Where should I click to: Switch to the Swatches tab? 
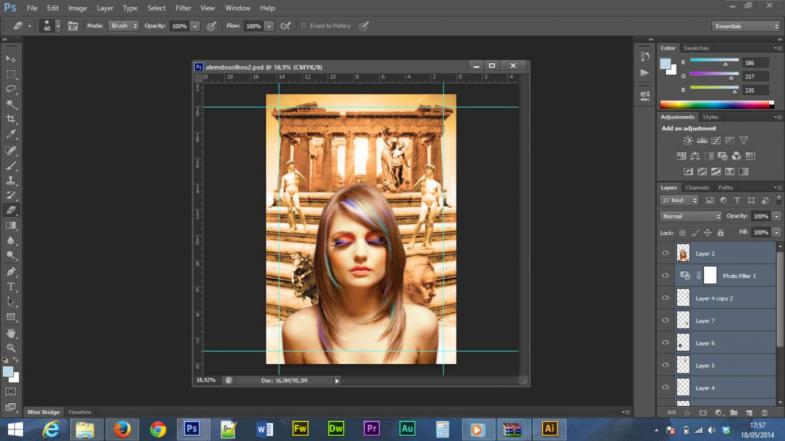tap(696, 47)
